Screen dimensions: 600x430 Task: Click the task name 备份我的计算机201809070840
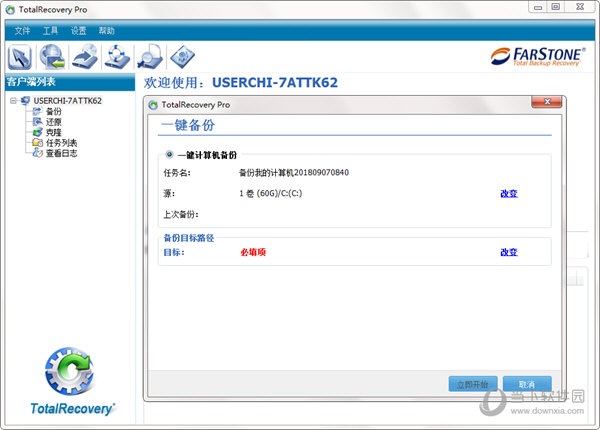tap(294, 173)
